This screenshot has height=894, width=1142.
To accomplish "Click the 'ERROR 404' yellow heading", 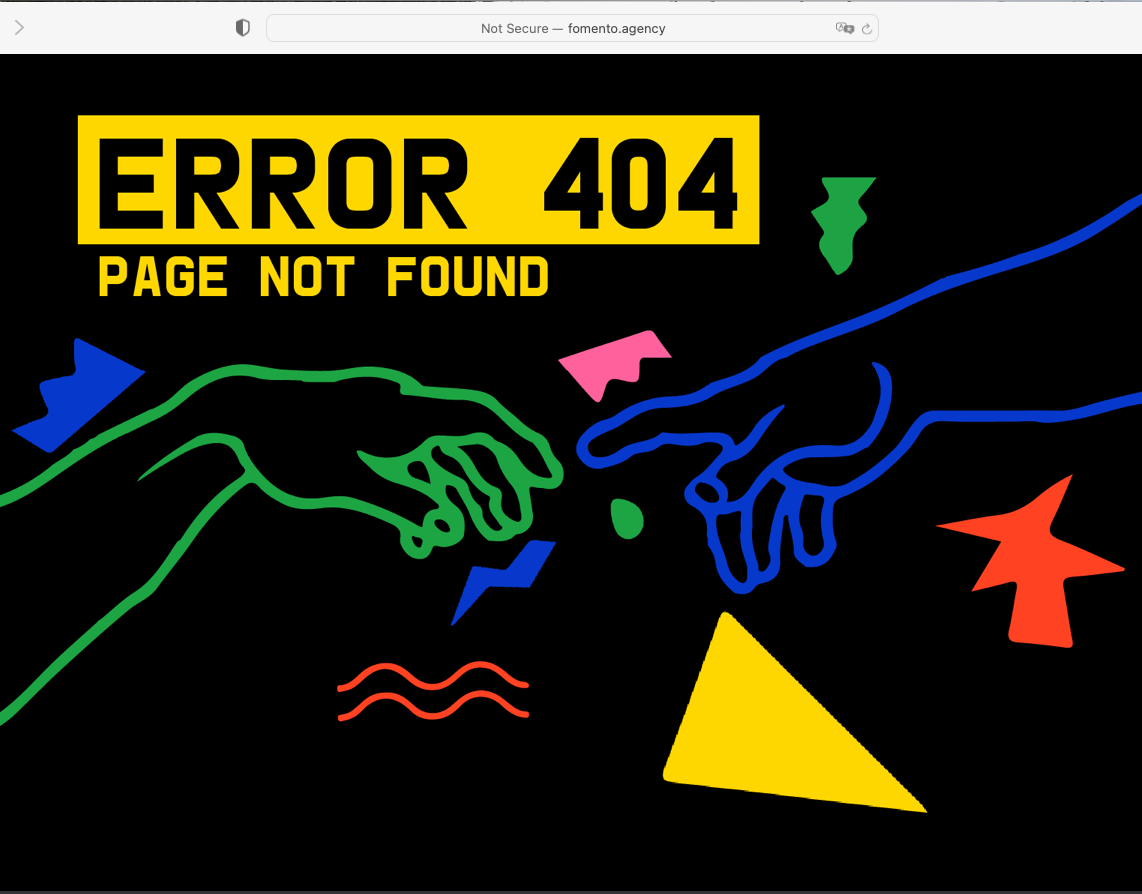I will pos(418,179).
